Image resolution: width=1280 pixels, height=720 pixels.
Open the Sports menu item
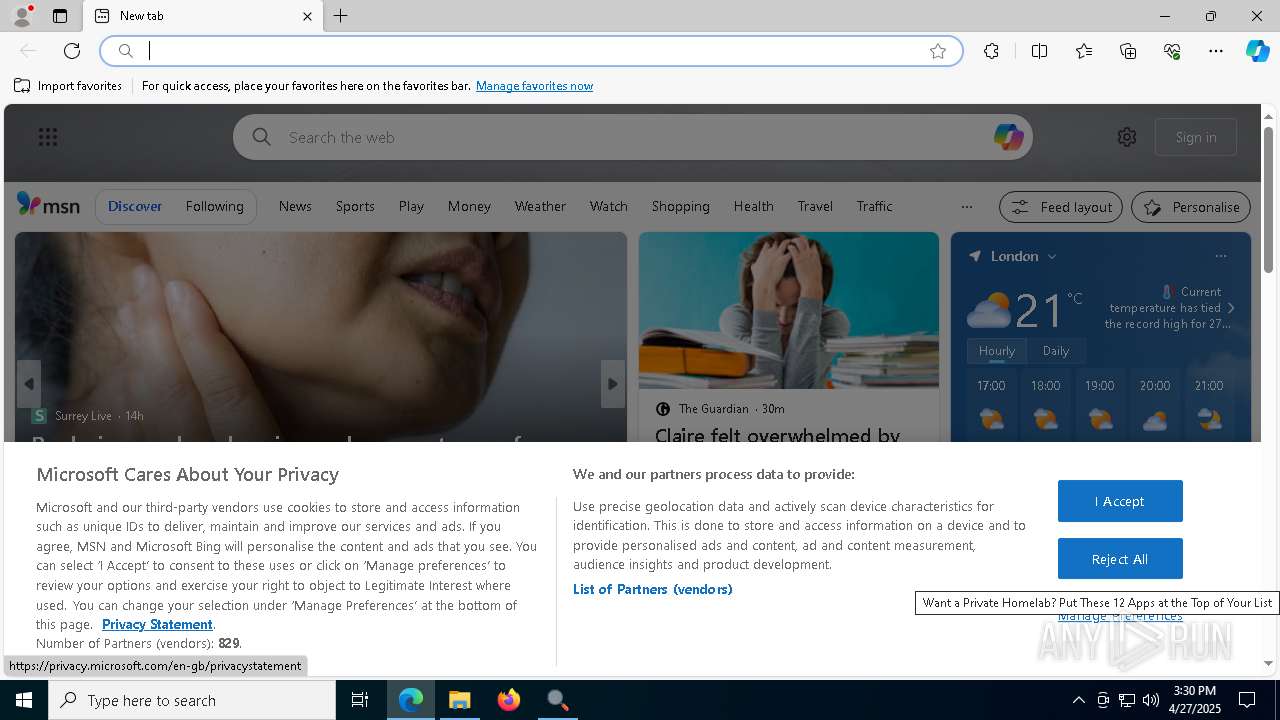coord(355,206)
